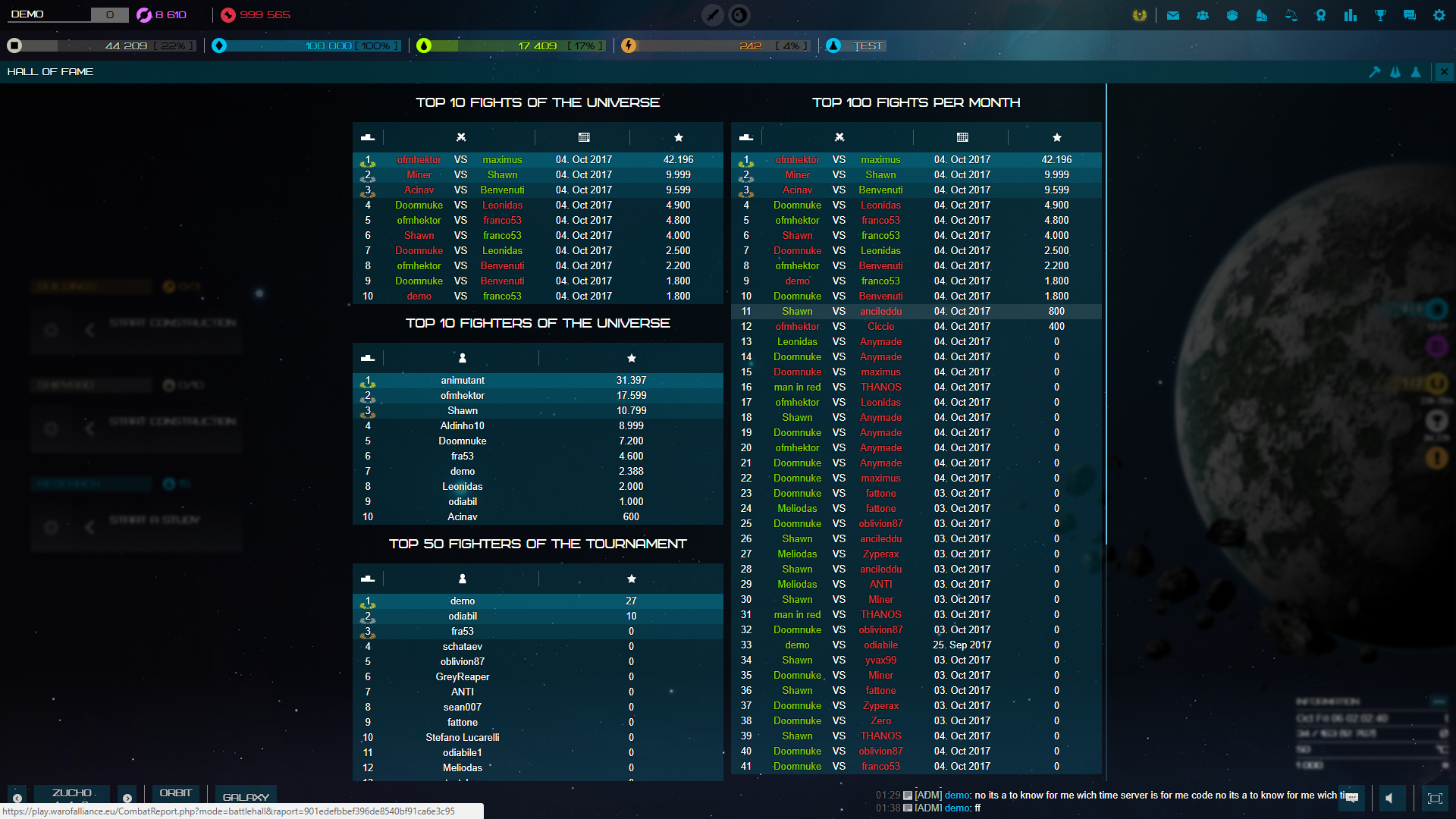Click the DEMO player name label

tap(27, 14)
